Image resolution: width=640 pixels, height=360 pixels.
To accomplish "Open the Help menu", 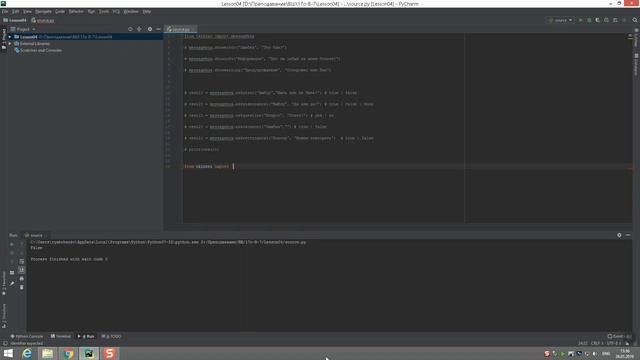I will click(147, 11).
